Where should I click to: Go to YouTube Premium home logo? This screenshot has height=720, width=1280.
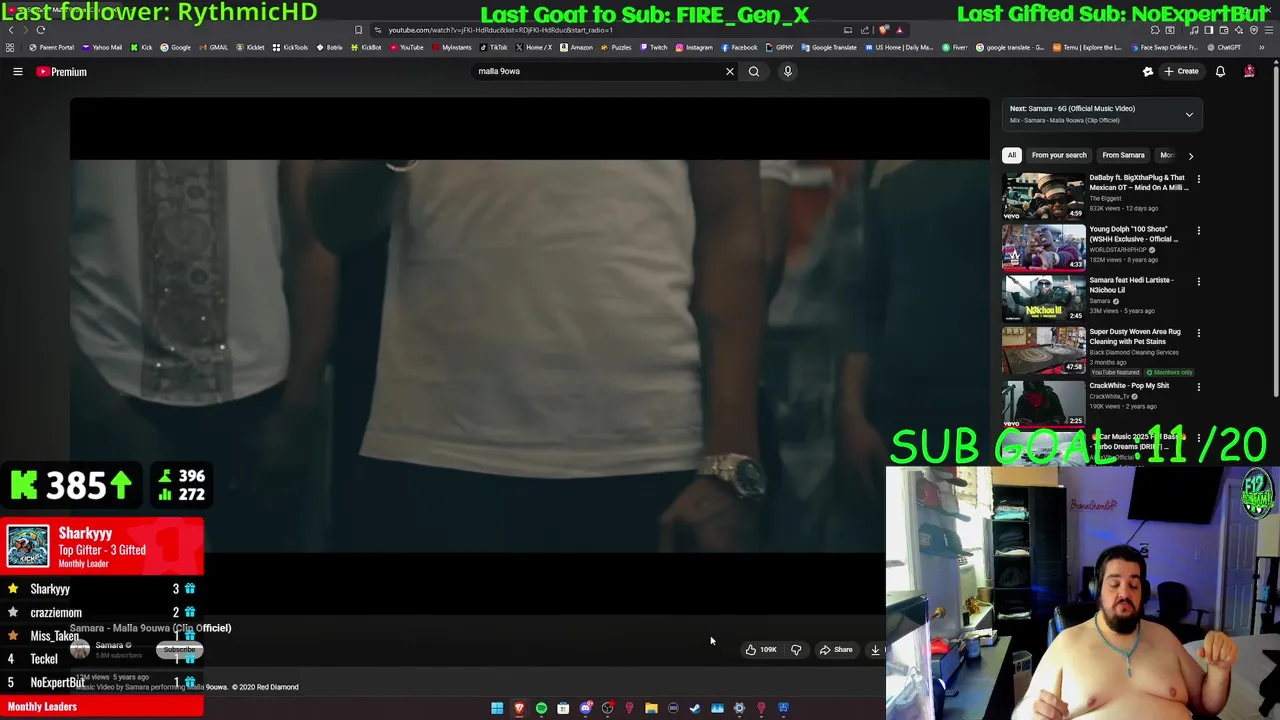click(62, 71)
